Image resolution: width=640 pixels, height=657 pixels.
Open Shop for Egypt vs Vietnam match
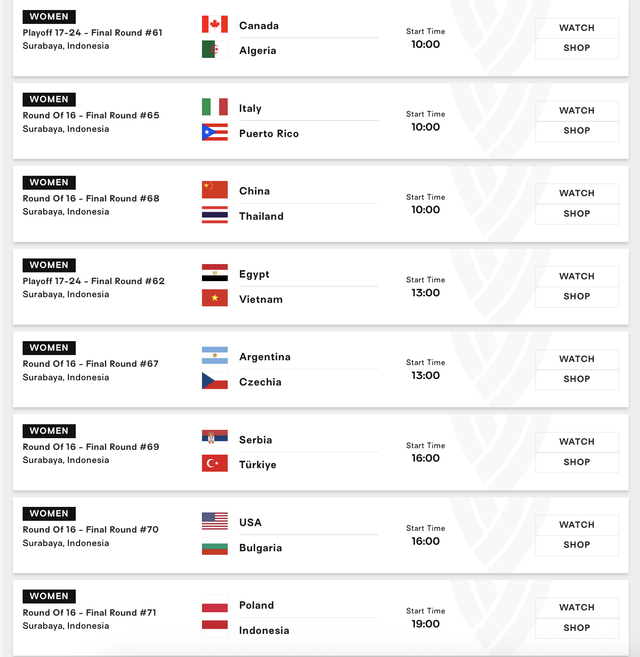click(577, 297)
